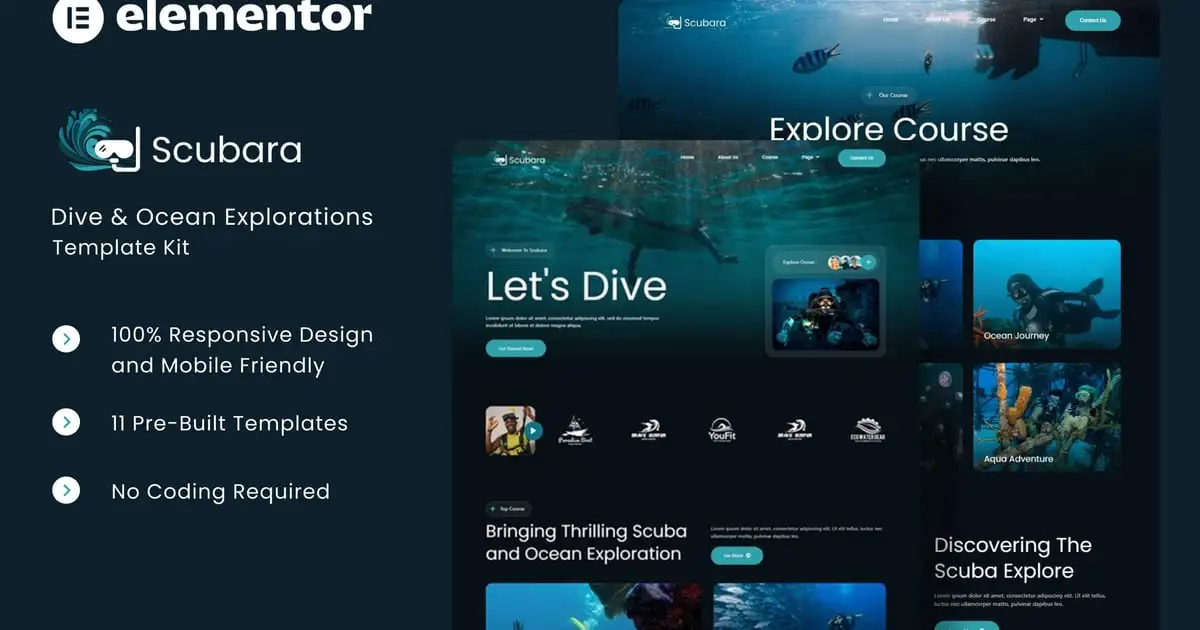The width and height of the screenshot is (1200, 630).
Task: Open the Aqua Adventure course thumbnail
Action: (x=1047, y=417)
